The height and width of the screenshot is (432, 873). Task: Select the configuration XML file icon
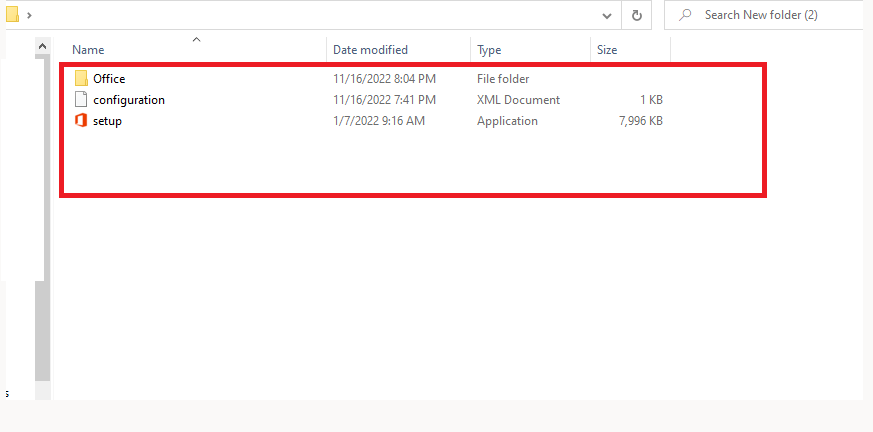pos(81,100)
